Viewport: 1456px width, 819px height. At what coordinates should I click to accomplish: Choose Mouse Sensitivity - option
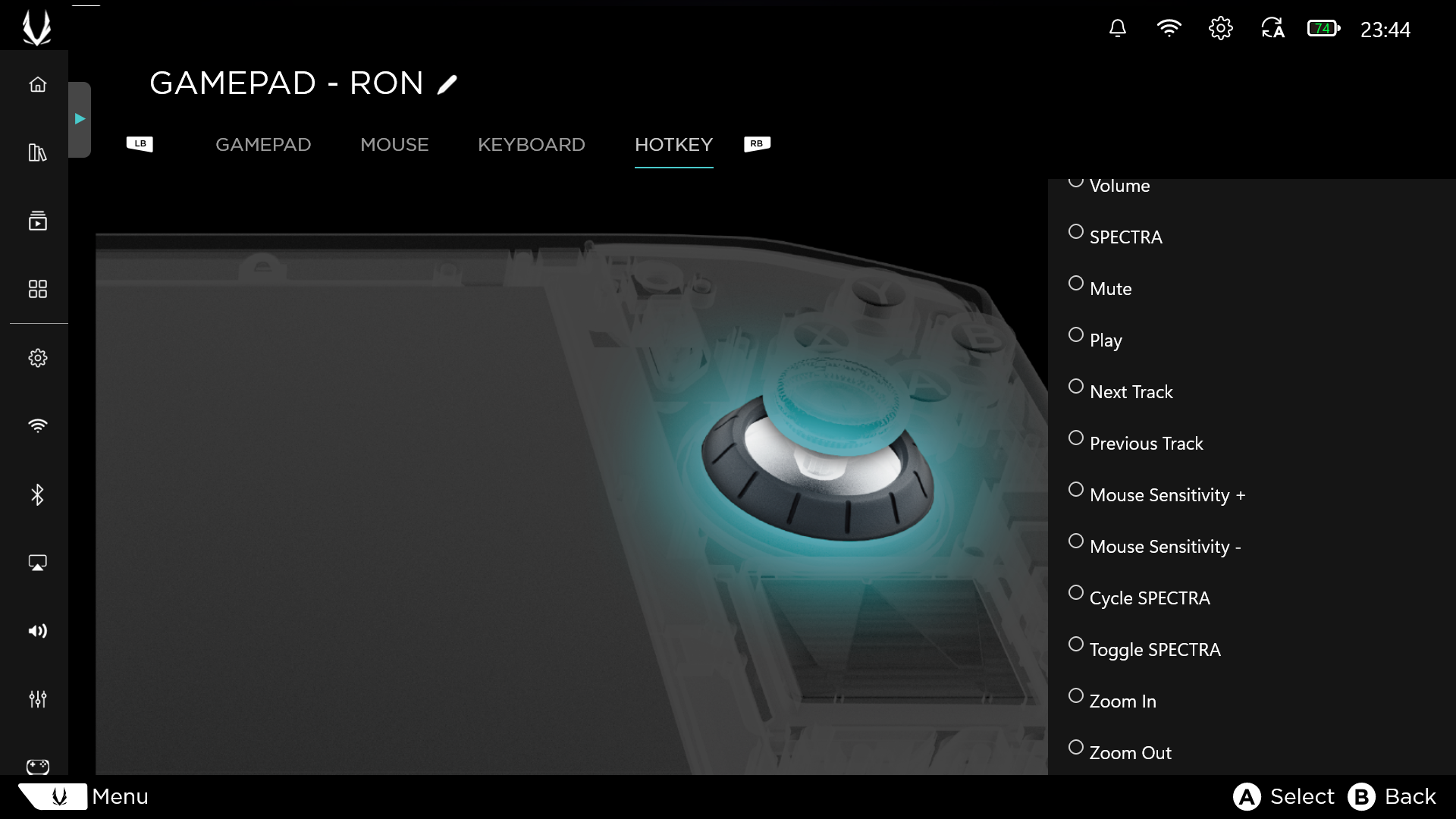click(x=1154, y=546)
